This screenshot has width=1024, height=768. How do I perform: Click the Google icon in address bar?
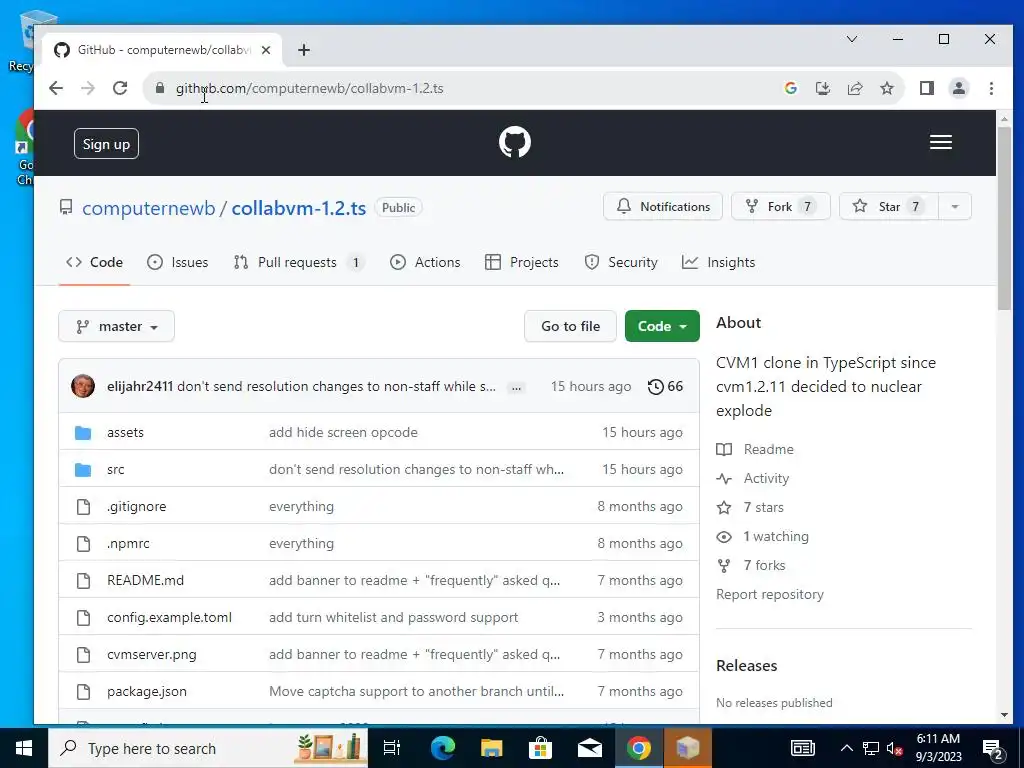coord(790,88)
